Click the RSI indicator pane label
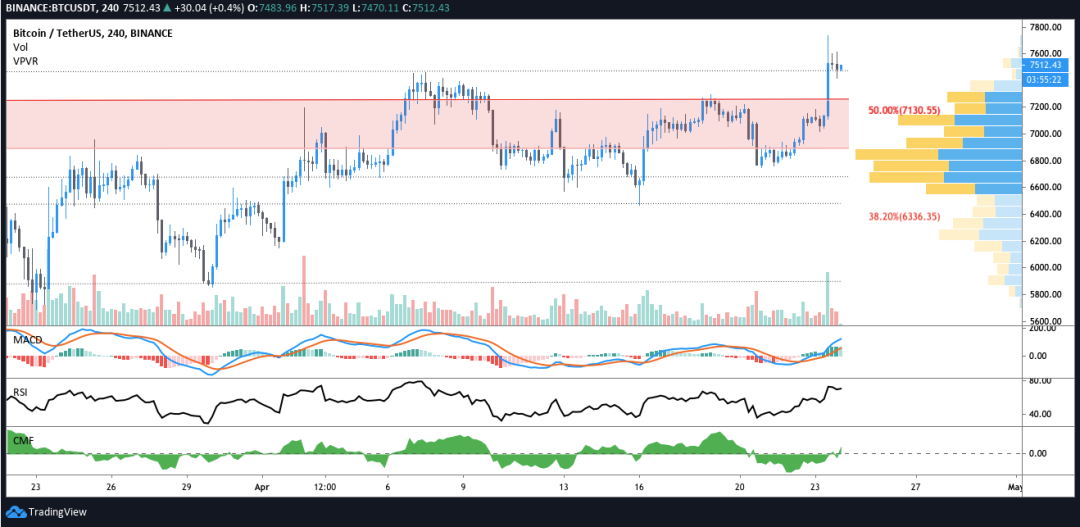Screen dimensions: 1080x527 (19, 391)
